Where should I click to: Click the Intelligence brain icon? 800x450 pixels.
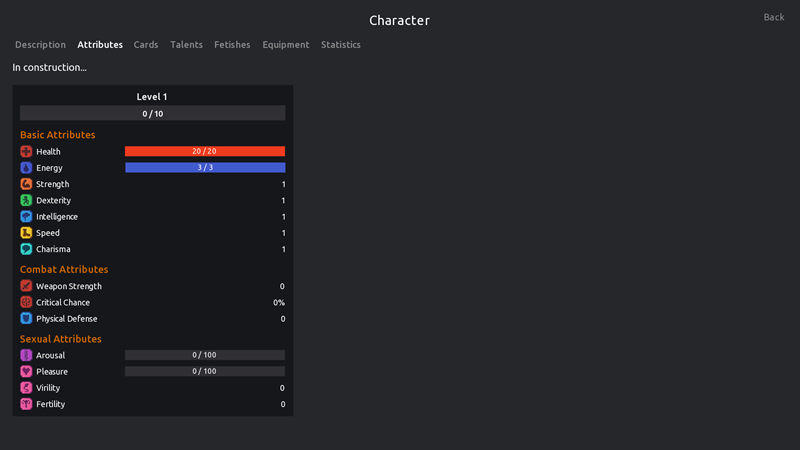[26, 216]
